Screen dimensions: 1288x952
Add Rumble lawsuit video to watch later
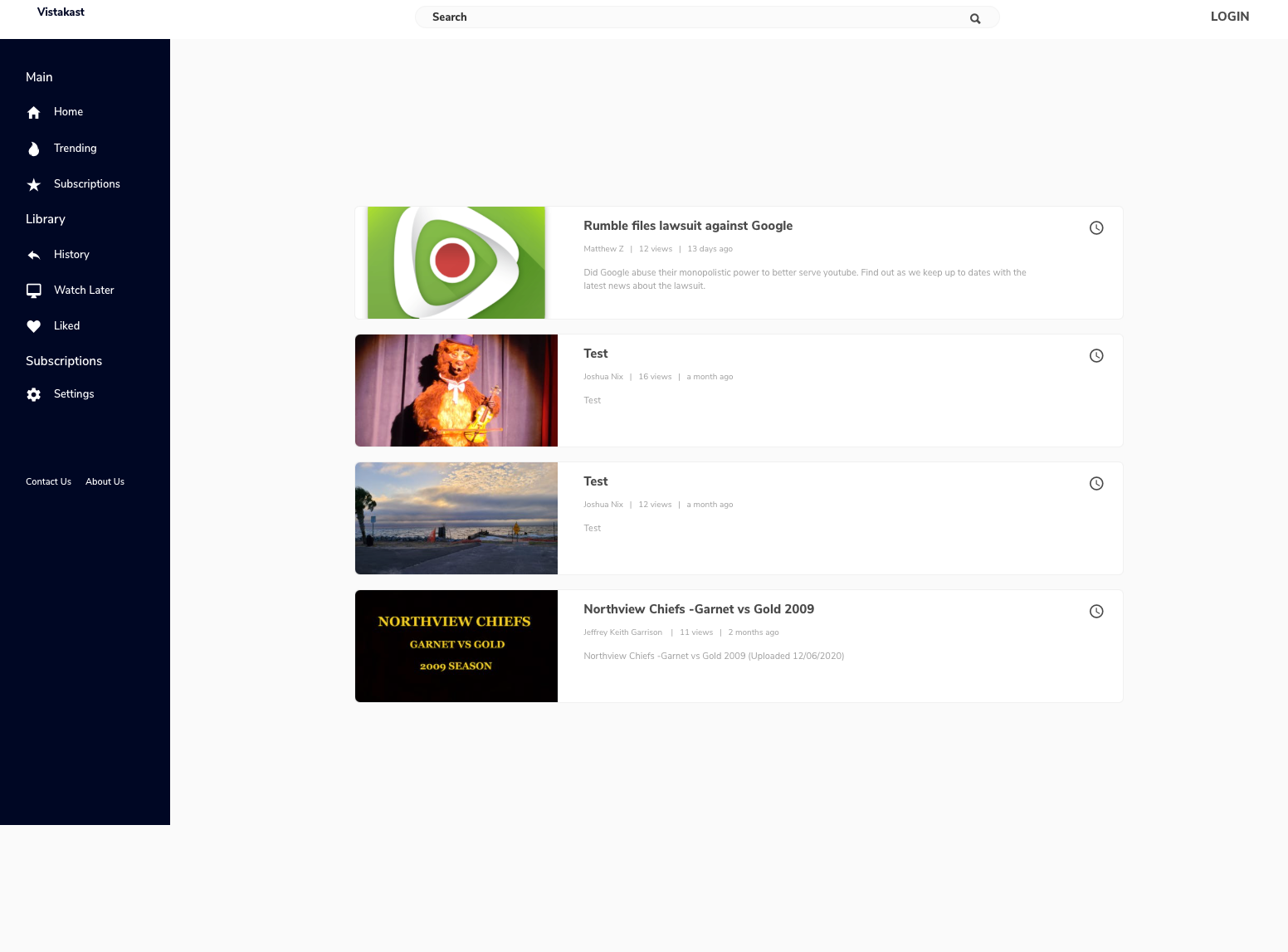click(x=1096, y=227)
